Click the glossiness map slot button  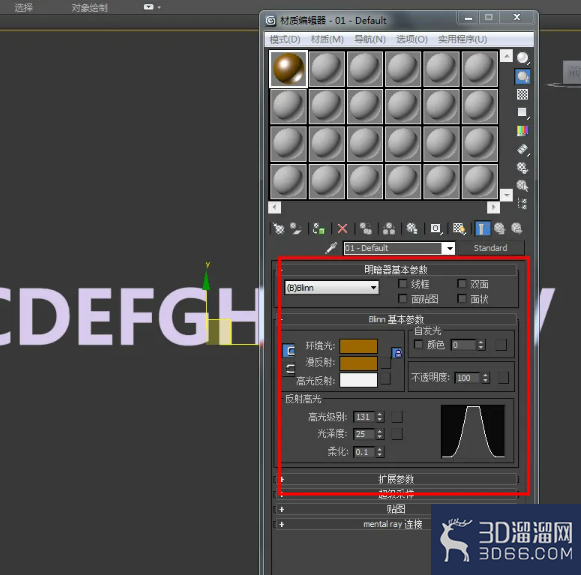(397, 434)
